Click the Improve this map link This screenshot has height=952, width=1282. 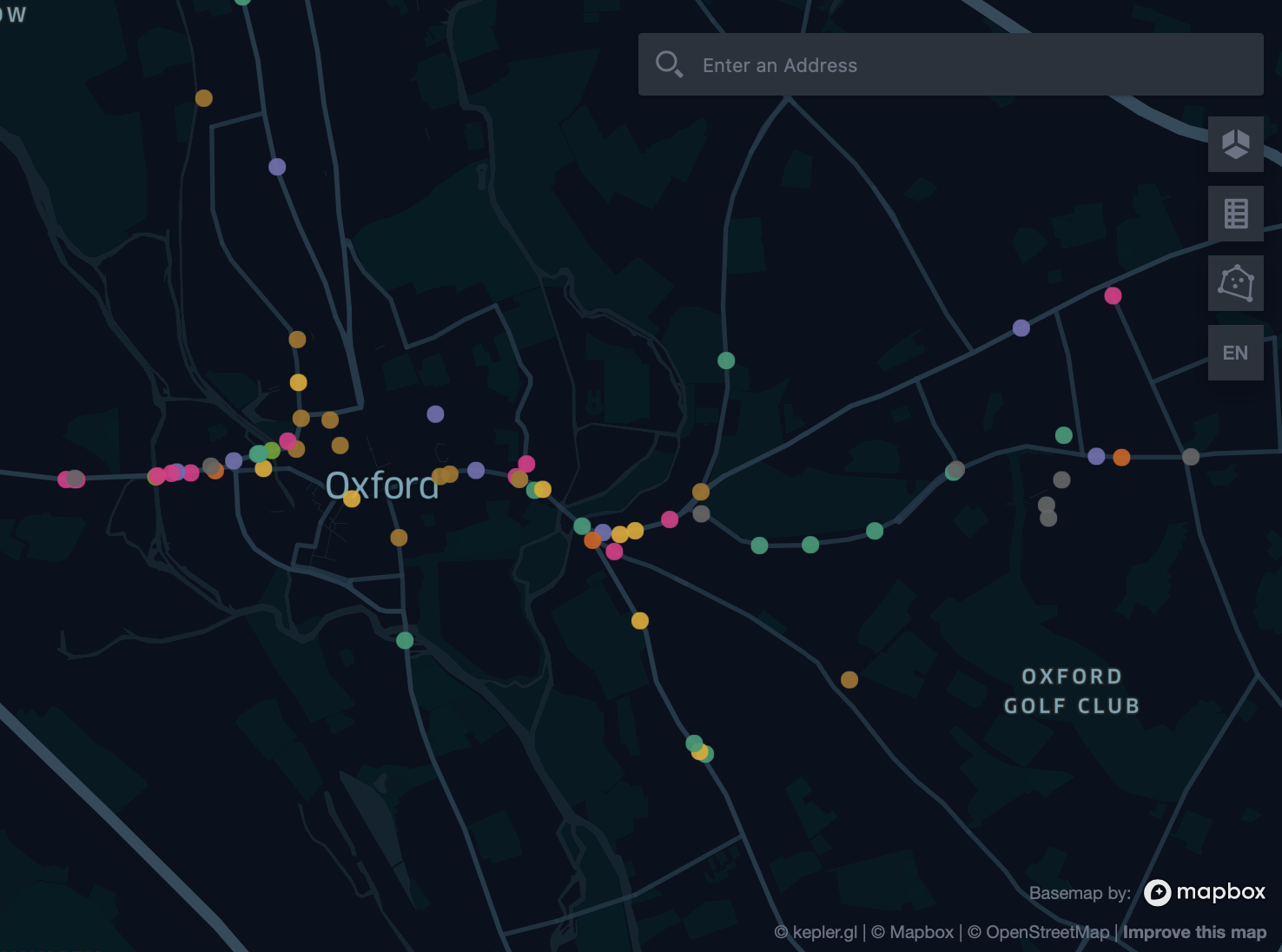click(x=1194, y=932)
